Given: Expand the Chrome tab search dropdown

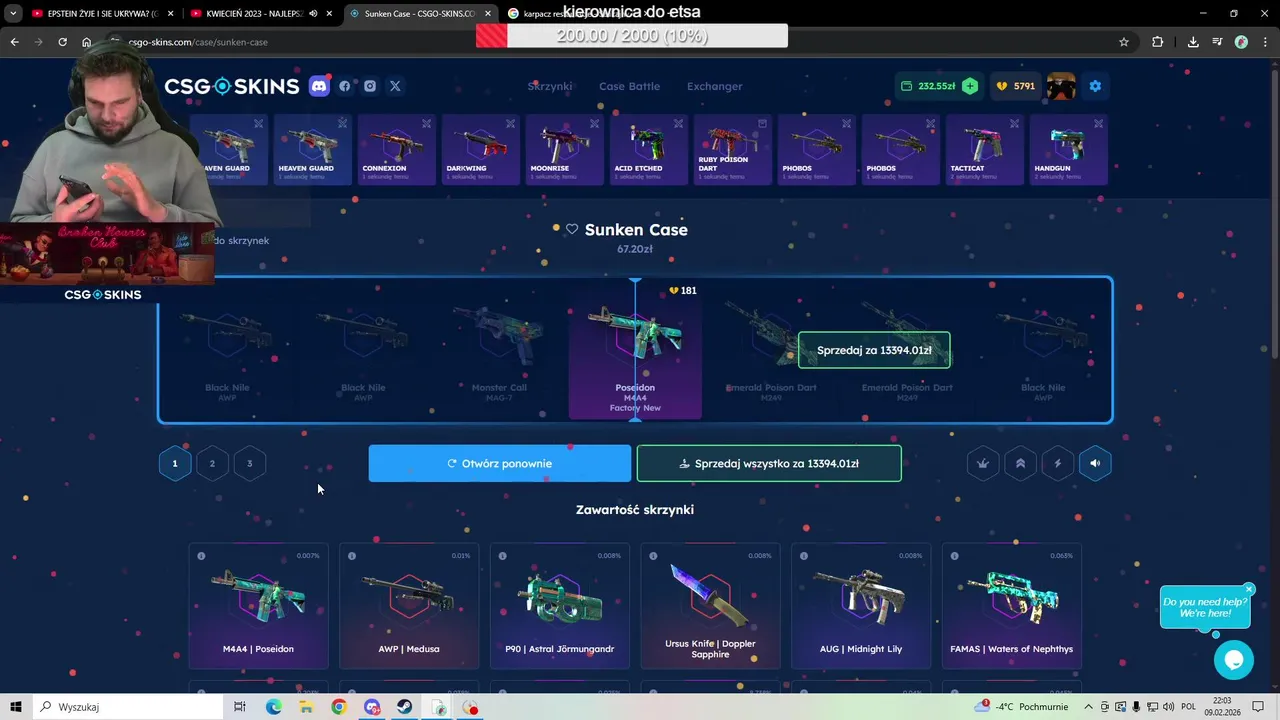Looking at the screenshot, I should point(14,14).
